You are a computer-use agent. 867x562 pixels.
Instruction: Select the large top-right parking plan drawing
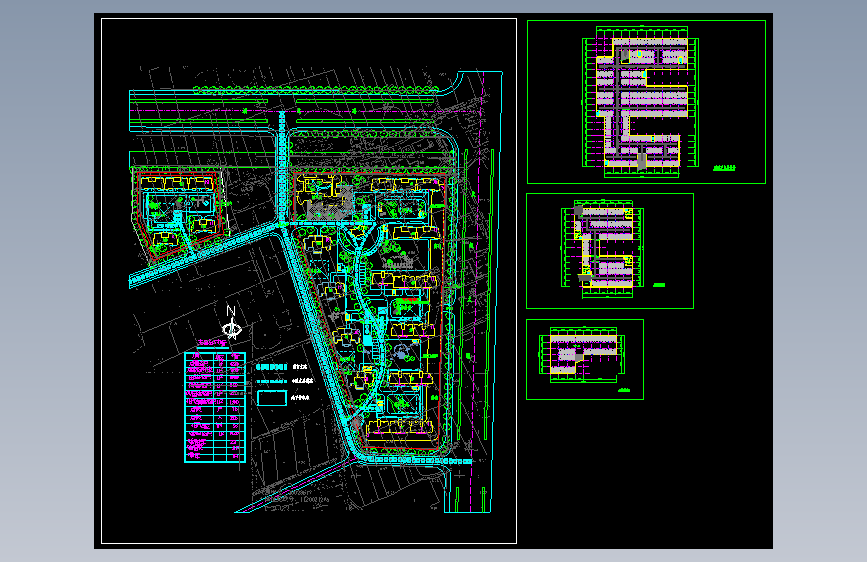click(640, 102)
